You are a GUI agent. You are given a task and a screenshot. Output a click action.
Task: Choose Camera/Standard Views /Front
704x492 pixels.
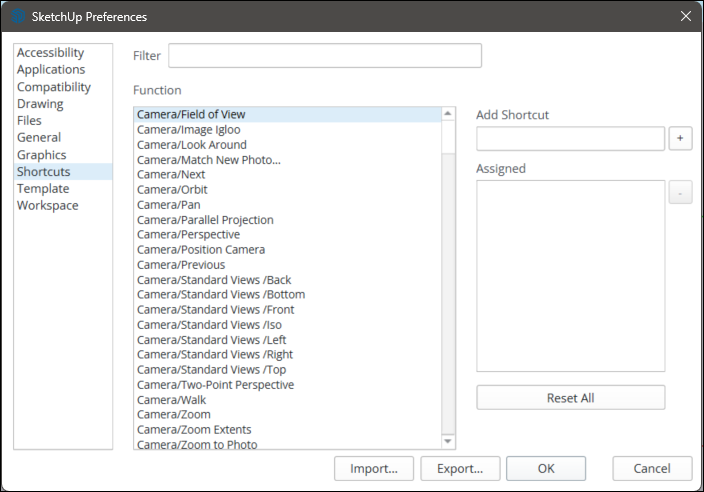click(288, 310)
